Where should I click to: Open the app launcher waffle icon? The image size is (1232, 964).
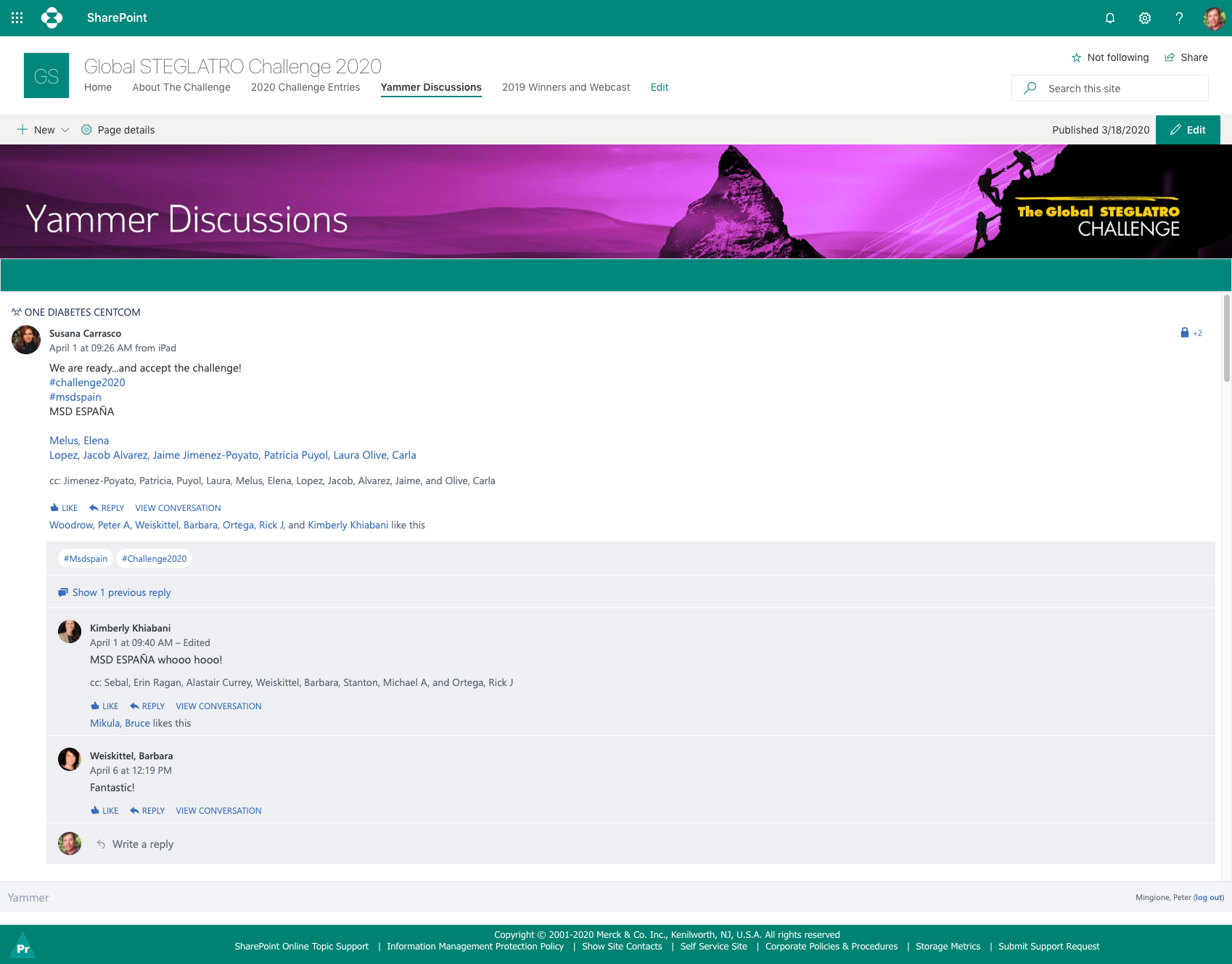(17, 17)
